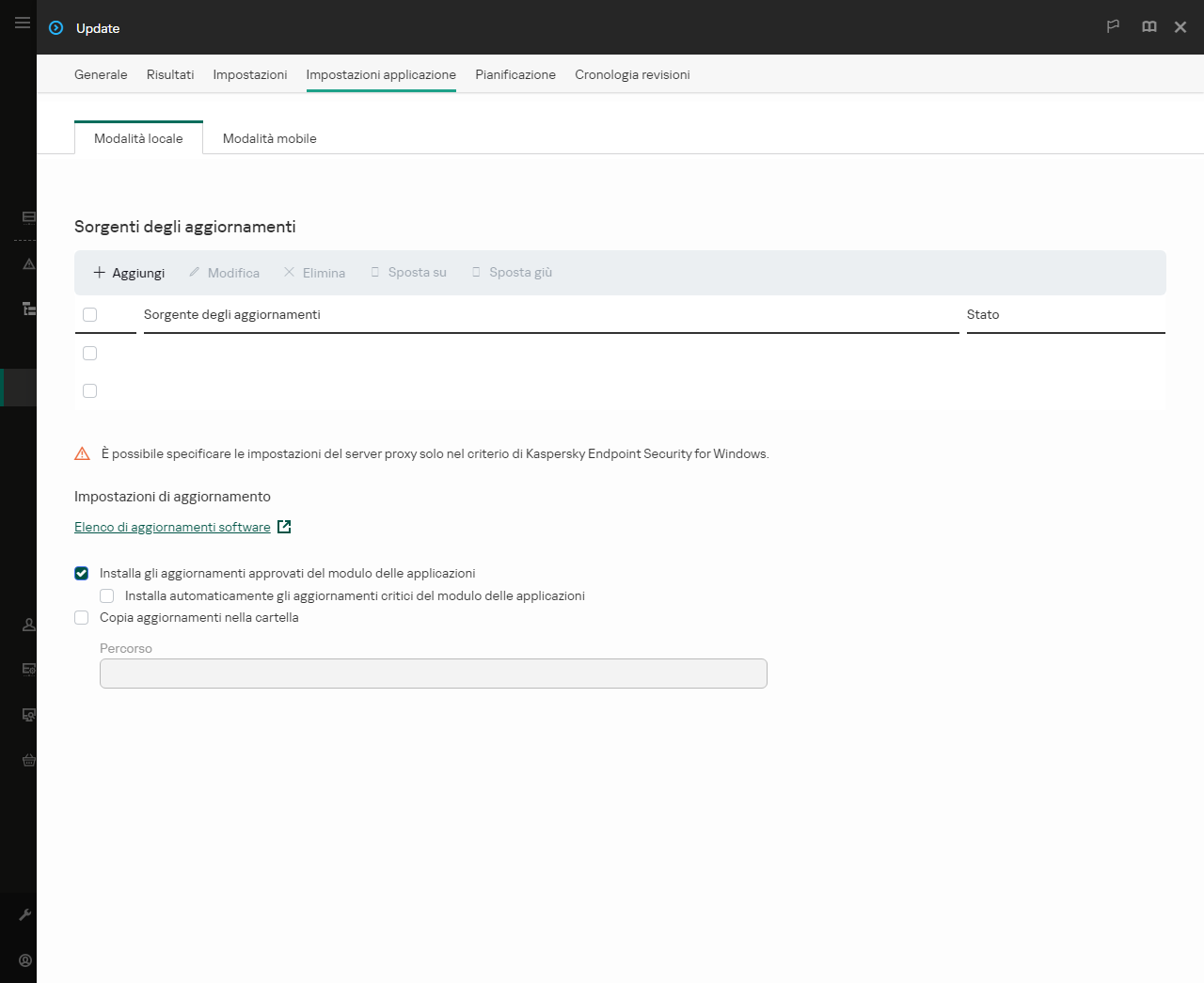This screenshot has height=983, width=1204.
Task: Tick the checkbox in the first source row
Action: tap(90, 354)
